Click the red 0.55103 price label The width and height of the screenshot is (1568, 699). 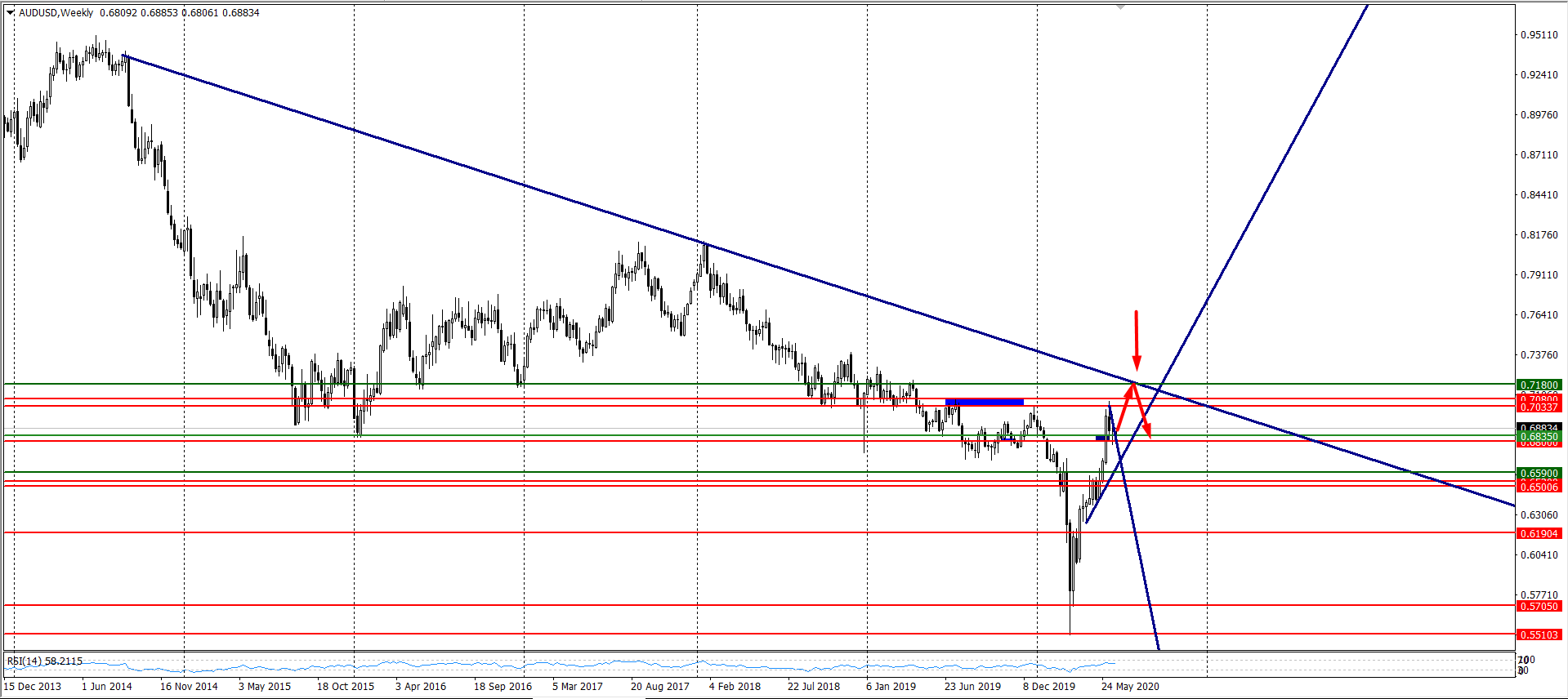pyautogui.click(x=1539, y=634)
